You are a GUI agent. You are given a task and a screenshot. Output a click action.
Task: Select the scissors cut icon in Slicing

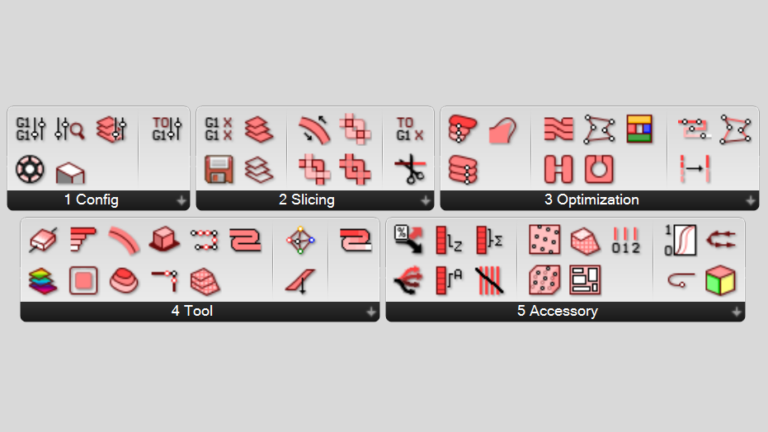point(410,169)
